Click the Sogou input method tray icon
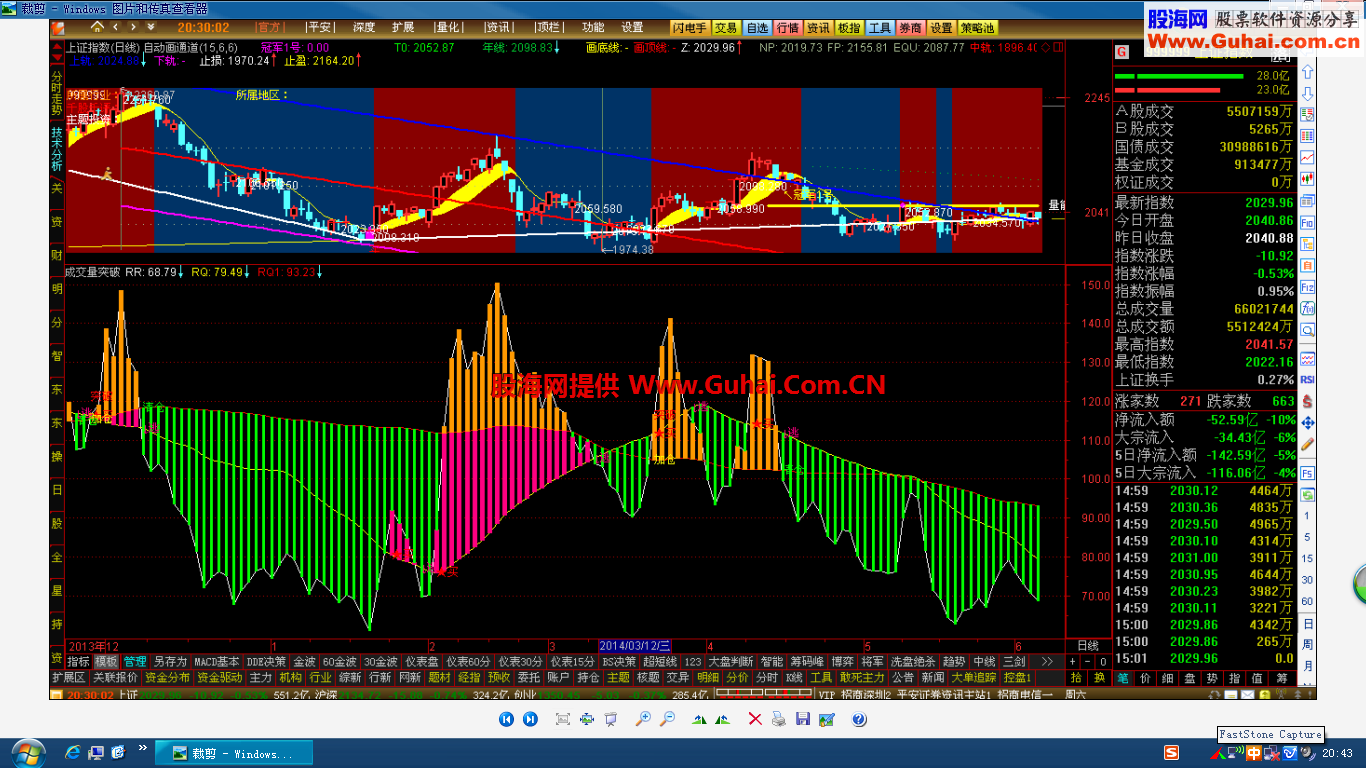This screenshot has height=768, width=1366. pyautogui.click(x=1171, y=752)
